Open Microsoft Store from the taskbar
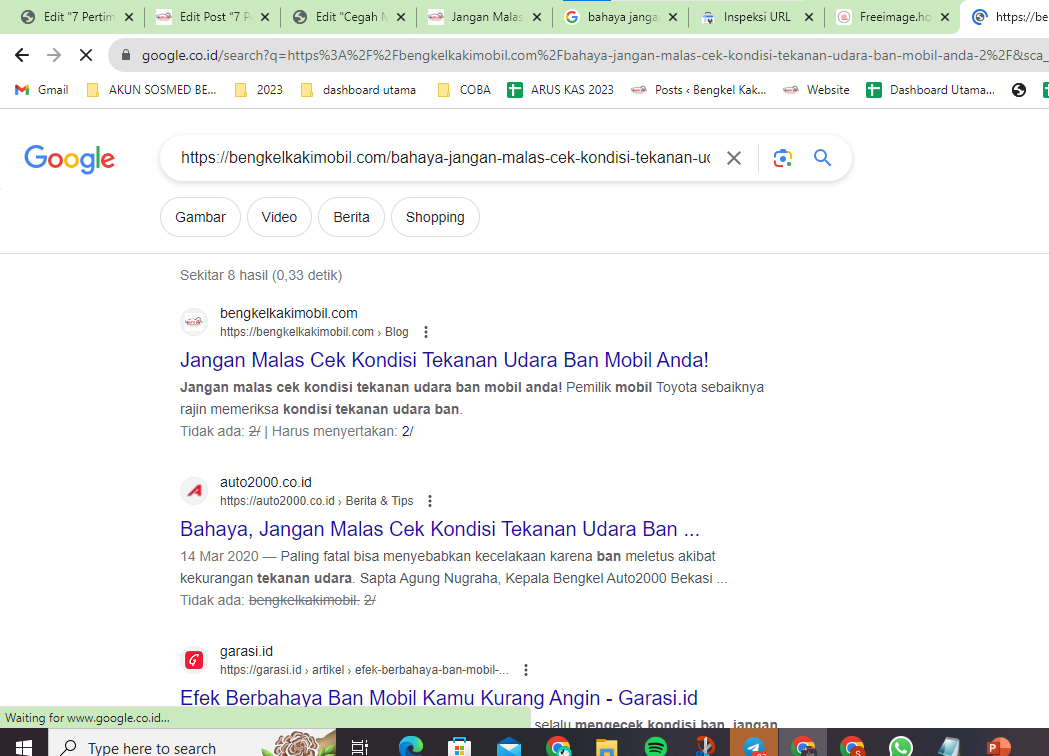The height and width of the screenshot is (756, 1049). 460,747
